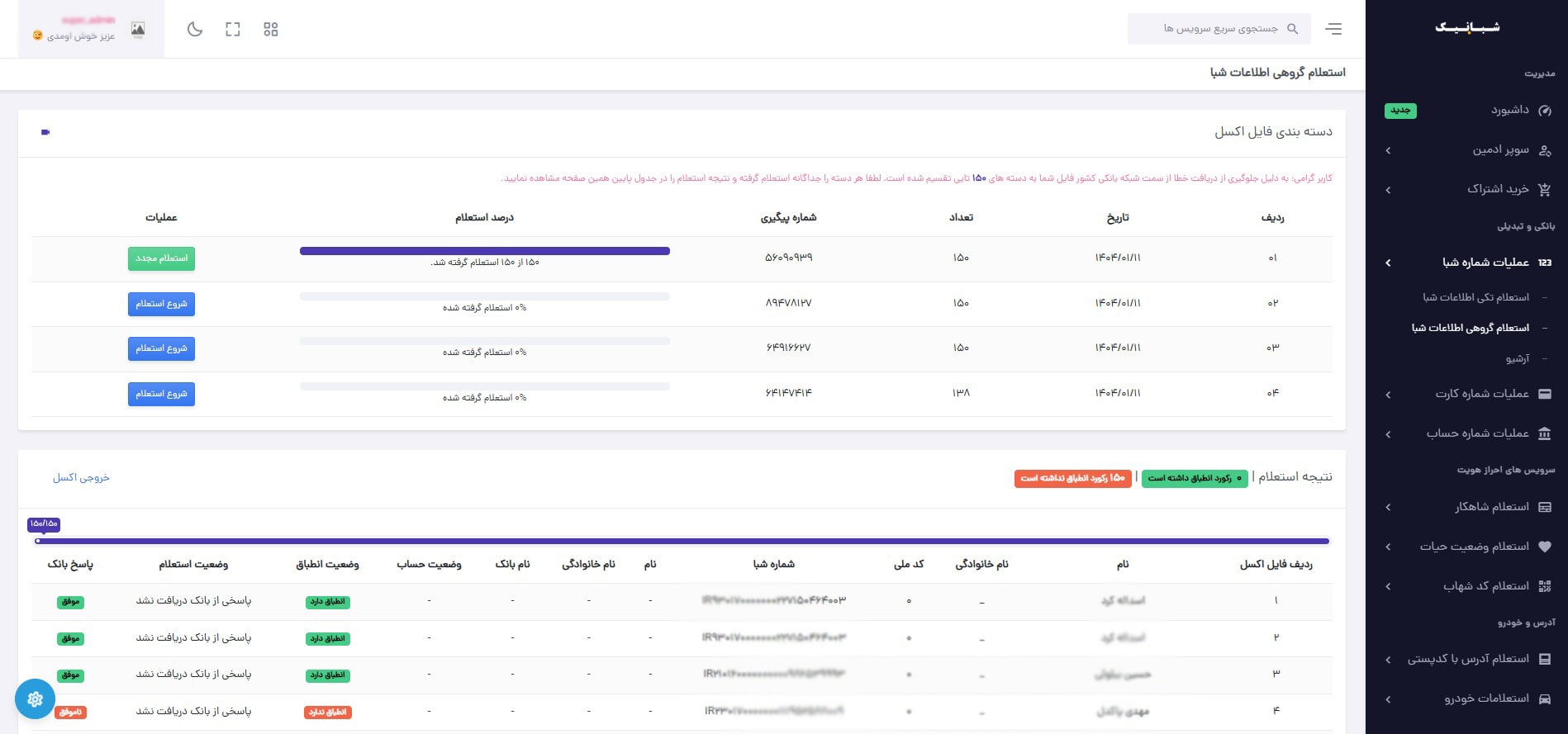Screen dimensions: 1568x734
Task: Click عملیات شماره شبا 123 icon
Action: coord(1545,263)
